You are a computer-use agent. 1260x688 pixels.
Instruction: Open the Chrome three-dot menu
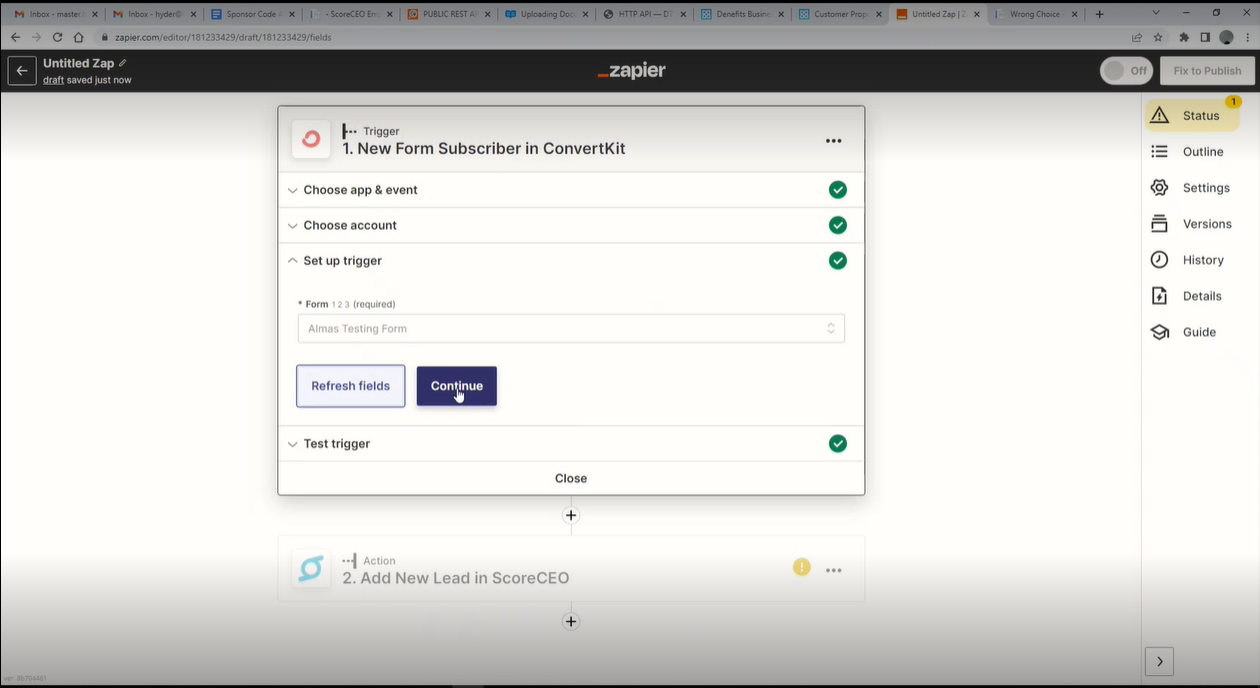click(1247, 37)
